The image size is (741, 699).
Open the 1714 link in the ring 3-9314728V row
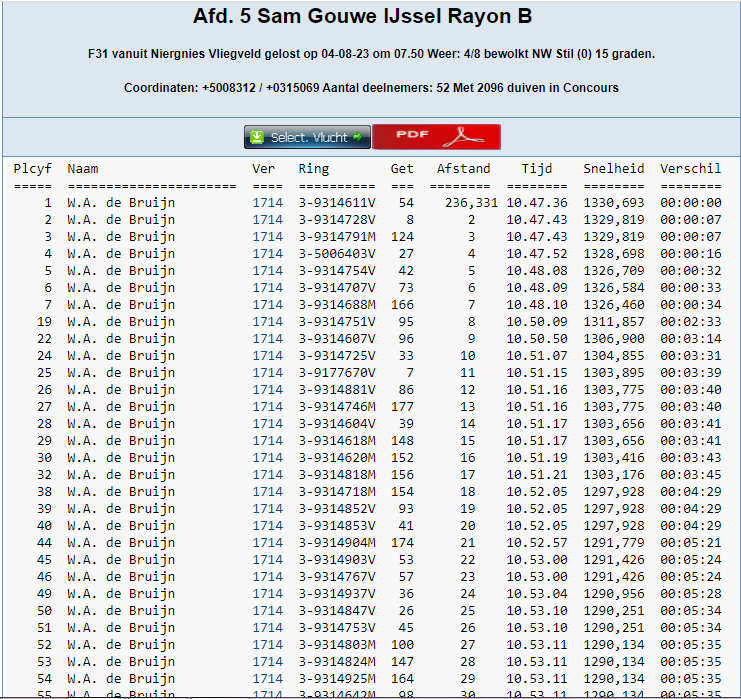point(267,220)
